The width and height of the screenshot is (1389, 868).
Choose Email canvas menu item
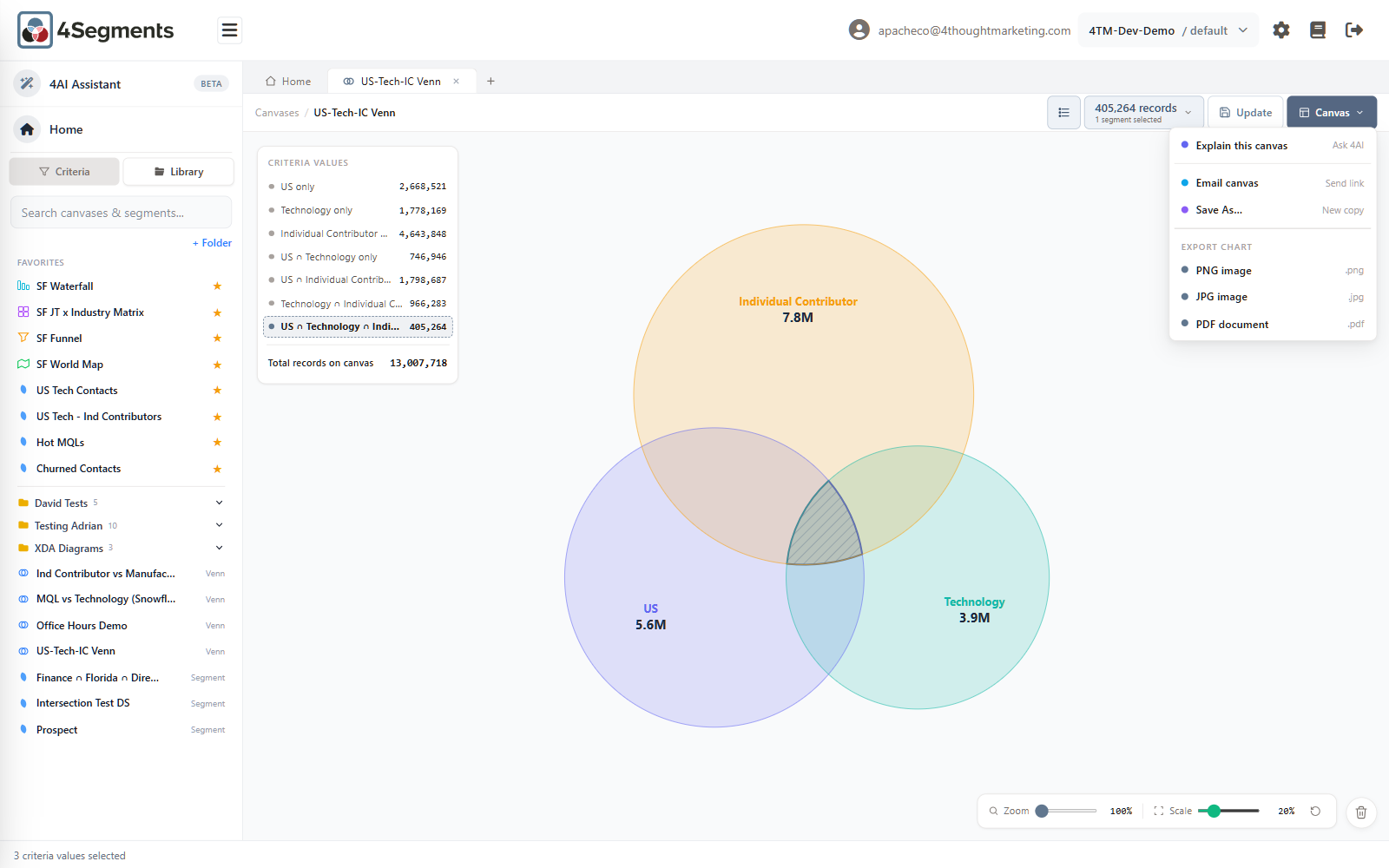[1272, 183]
